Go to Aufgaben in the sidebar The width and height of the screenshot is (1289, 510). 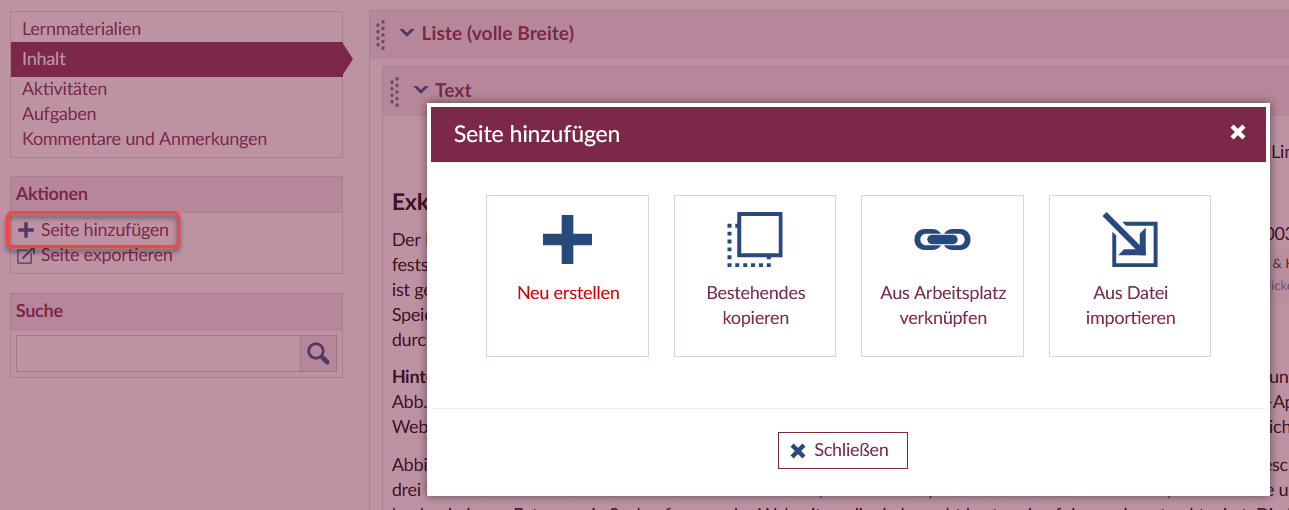(59, 114)
